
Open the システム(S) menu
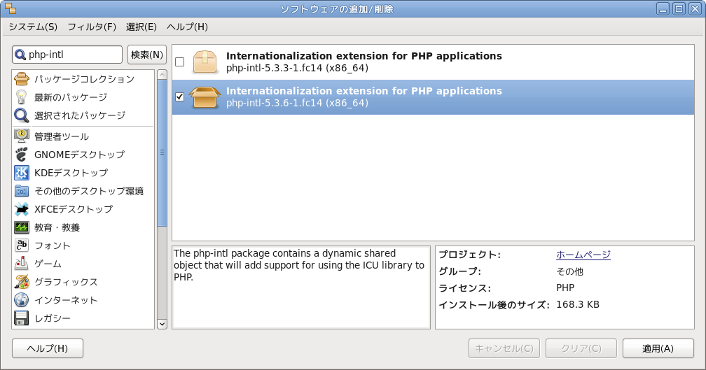pos(33,27)
